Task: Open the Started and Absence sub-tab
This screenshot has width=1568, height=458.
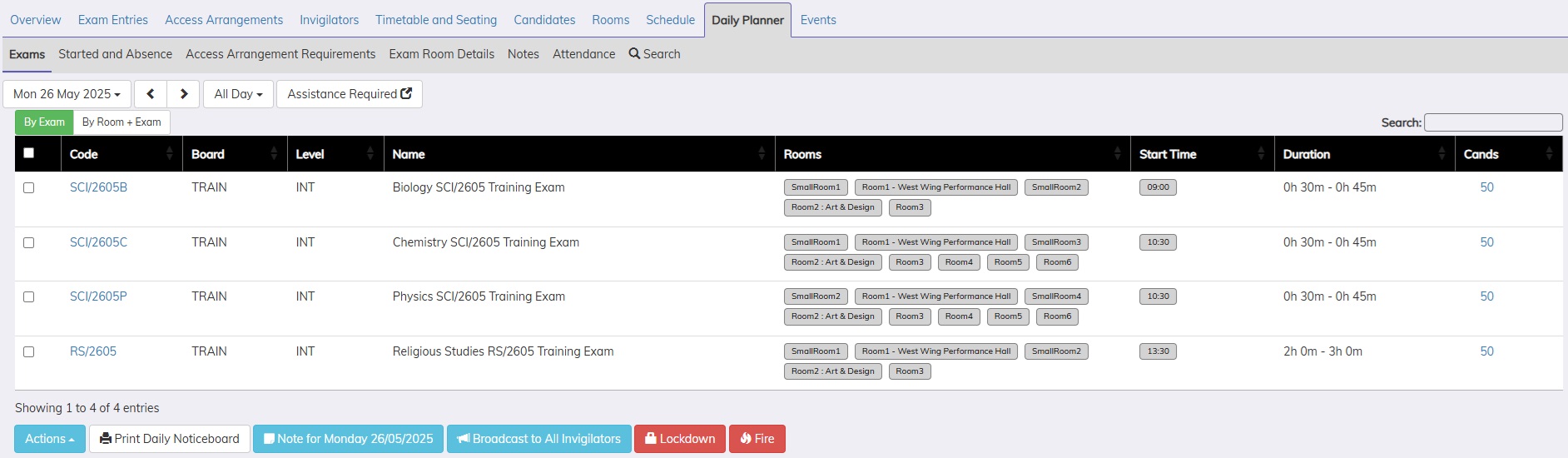Action: coord(115,54)
